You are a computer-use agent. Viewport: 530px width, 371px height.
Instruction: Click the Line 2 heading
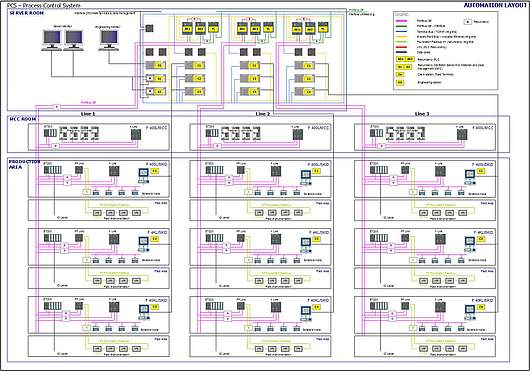coord(263,114)
